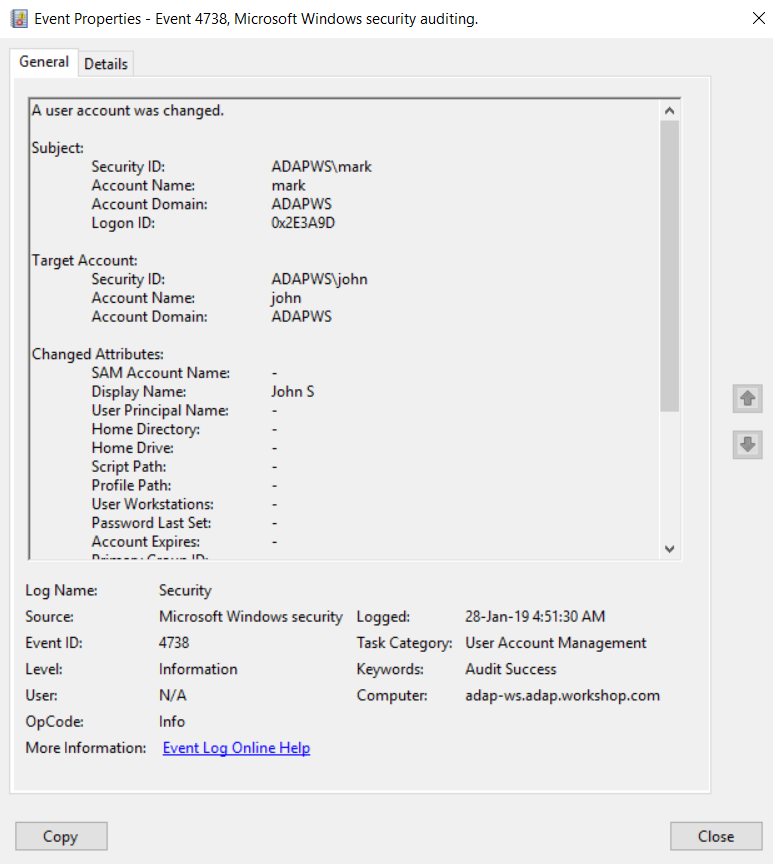The width and height of the screenshot is (773, 864).
Task: Click the Event Properties title bar icon
Action: coord(19,19)
